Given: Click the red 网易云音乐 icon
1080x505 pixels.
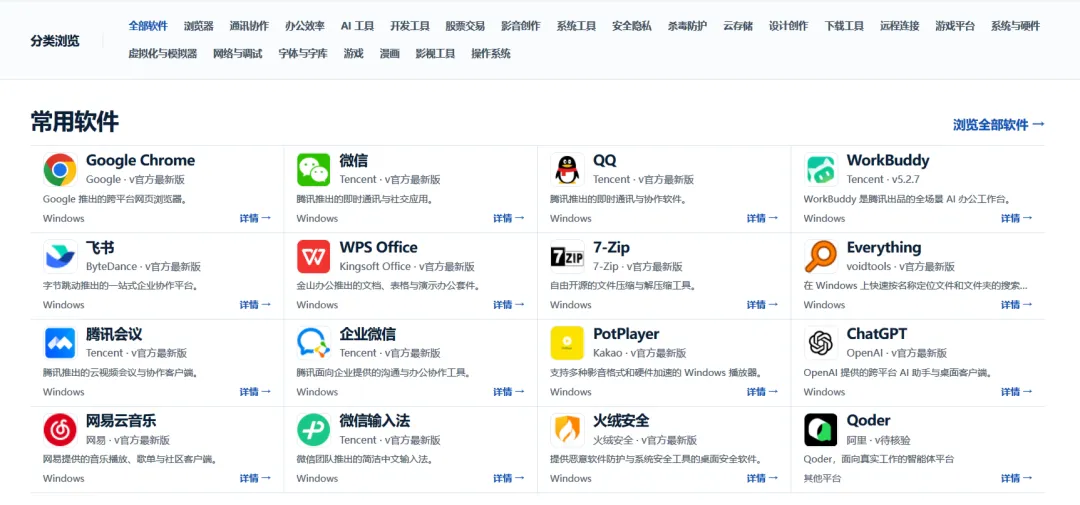Looking at the screenshot, I should point(60,430).
